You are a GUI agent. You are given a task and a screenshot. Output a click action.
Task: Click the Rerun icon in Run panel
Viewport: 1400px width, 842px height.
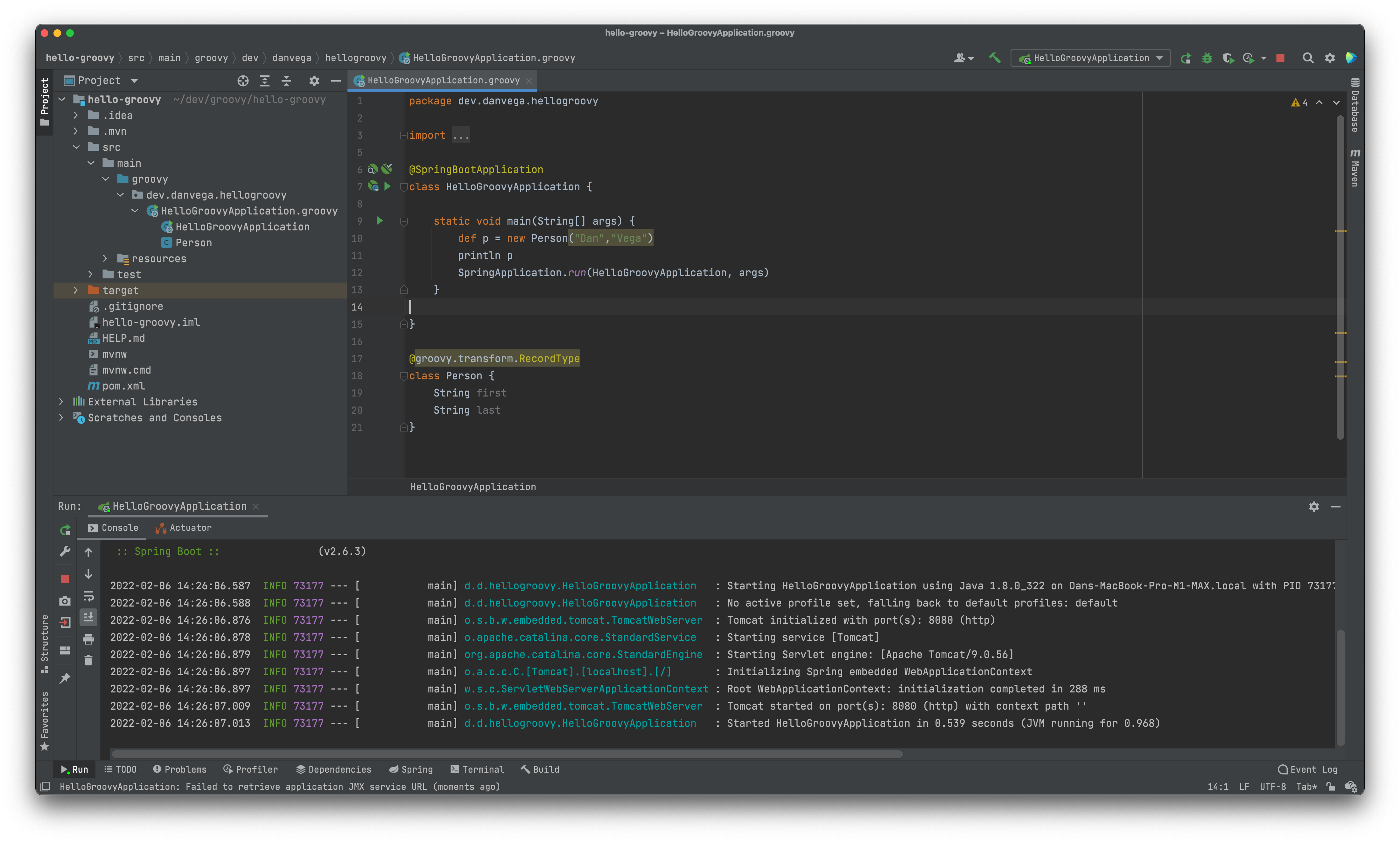coord(65,530)
